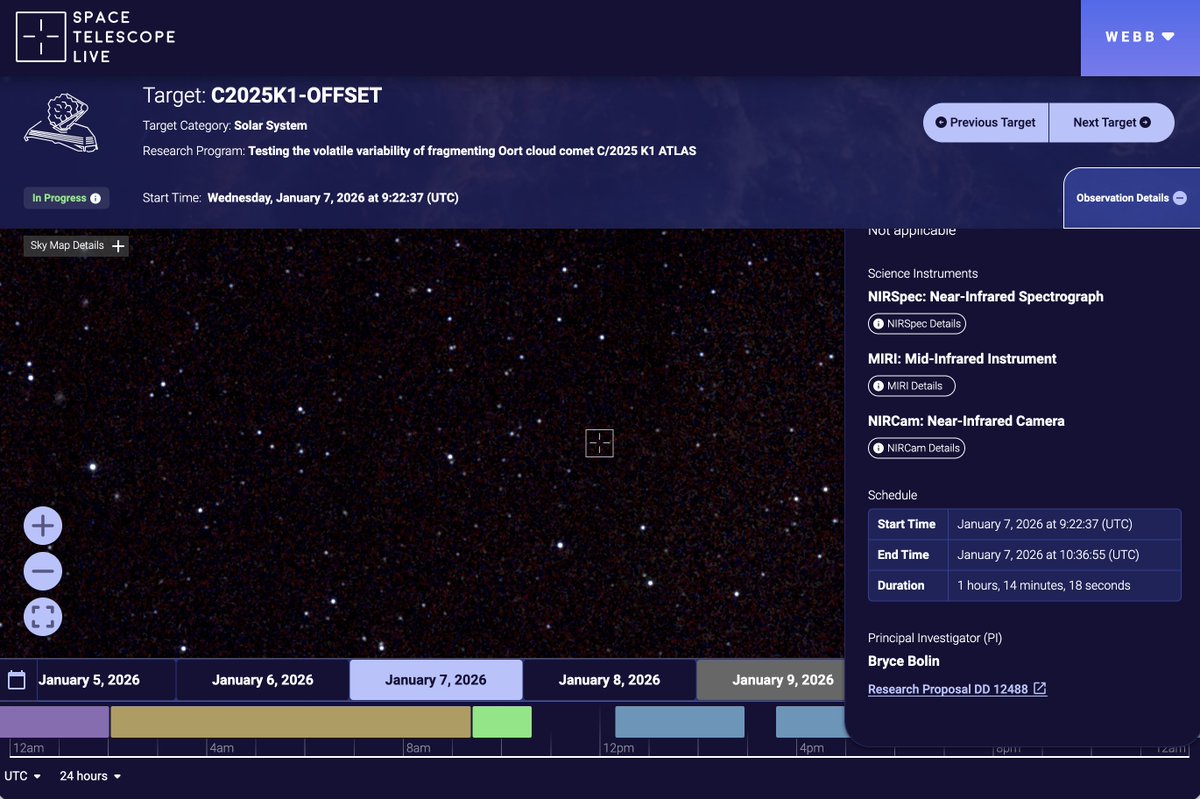Open NIRSpec Details
This screenshot has height=799, width=1200.
917,324
